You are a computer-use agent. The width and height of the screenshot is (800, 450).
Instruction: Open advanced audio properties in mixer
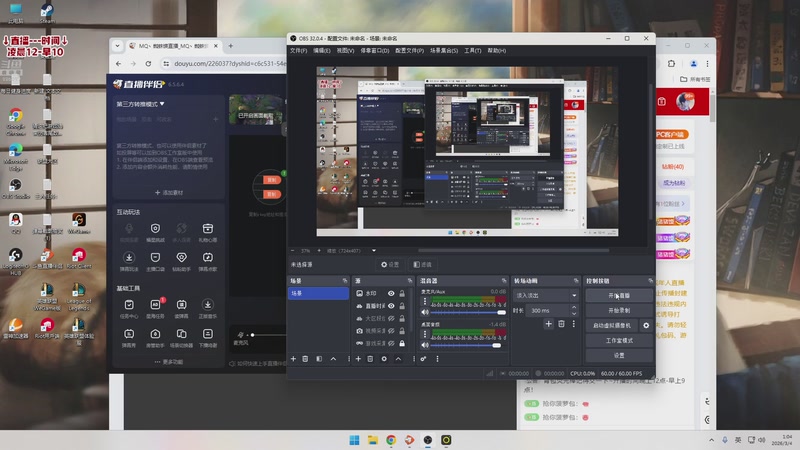[x=423, y=359]
